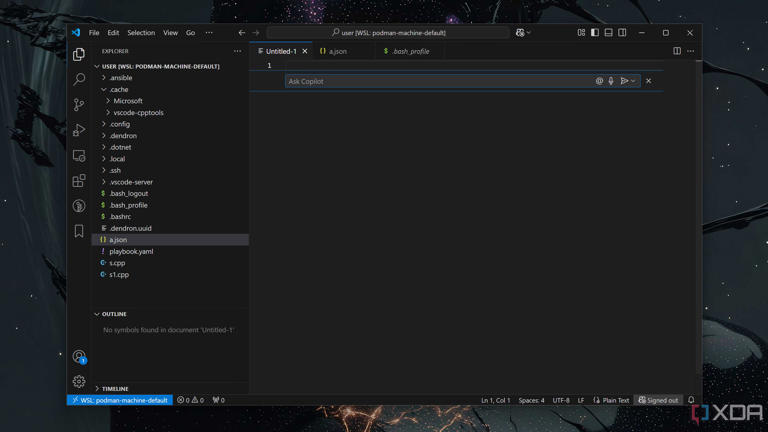Toggle the primary side bar layout button

(595, 33)
